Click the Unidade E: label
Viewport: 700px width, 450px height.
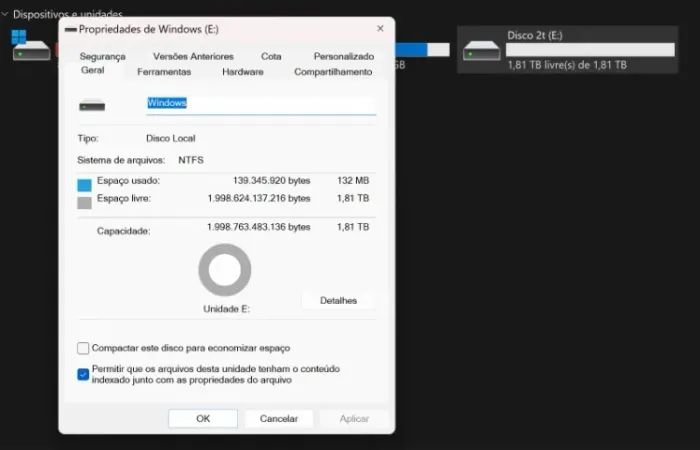226,309
